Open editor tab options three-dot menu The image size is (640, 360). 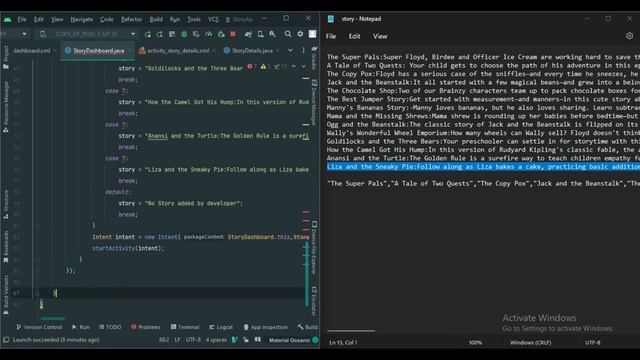303,51
